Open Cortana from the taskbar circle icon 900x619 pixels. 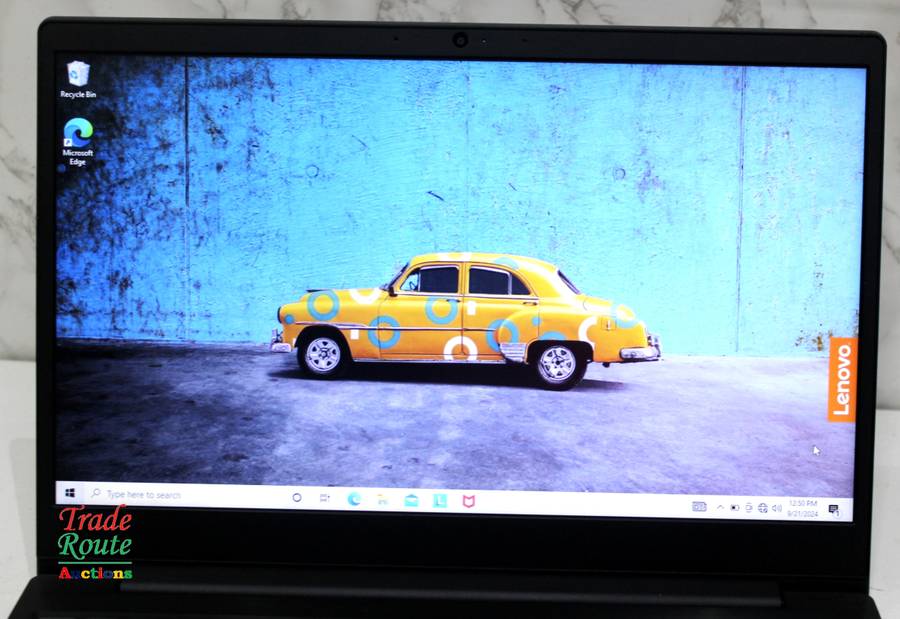[297, 497]
